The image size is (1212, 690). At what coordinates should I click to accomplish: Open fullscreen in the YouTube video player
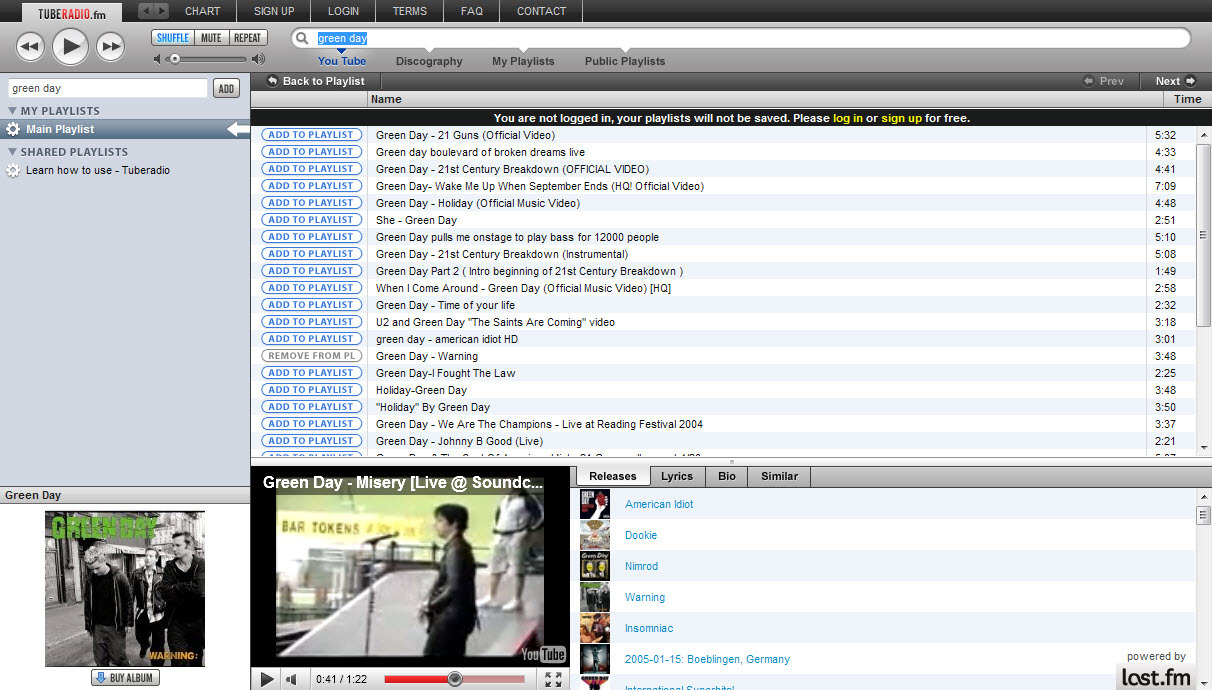[553, 679]
